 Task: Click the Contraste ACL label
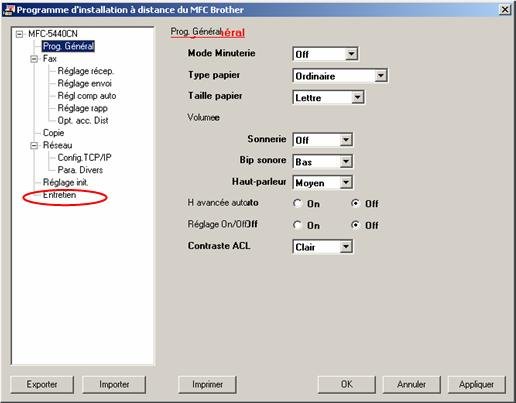[219, 246]
